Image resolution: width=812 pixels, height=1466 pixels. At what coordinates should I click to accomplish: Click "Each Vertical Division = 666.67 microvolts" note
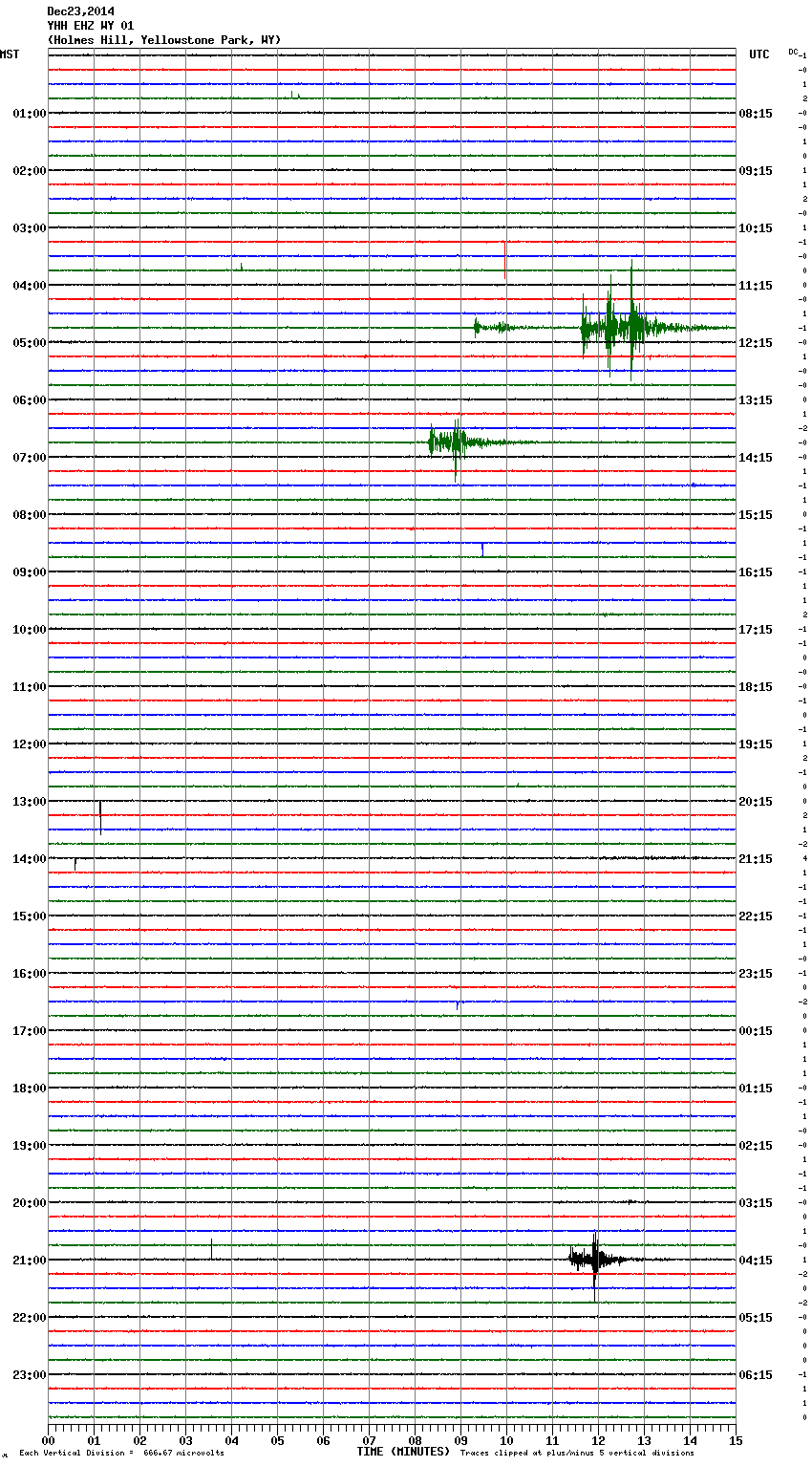(121, 1453)
